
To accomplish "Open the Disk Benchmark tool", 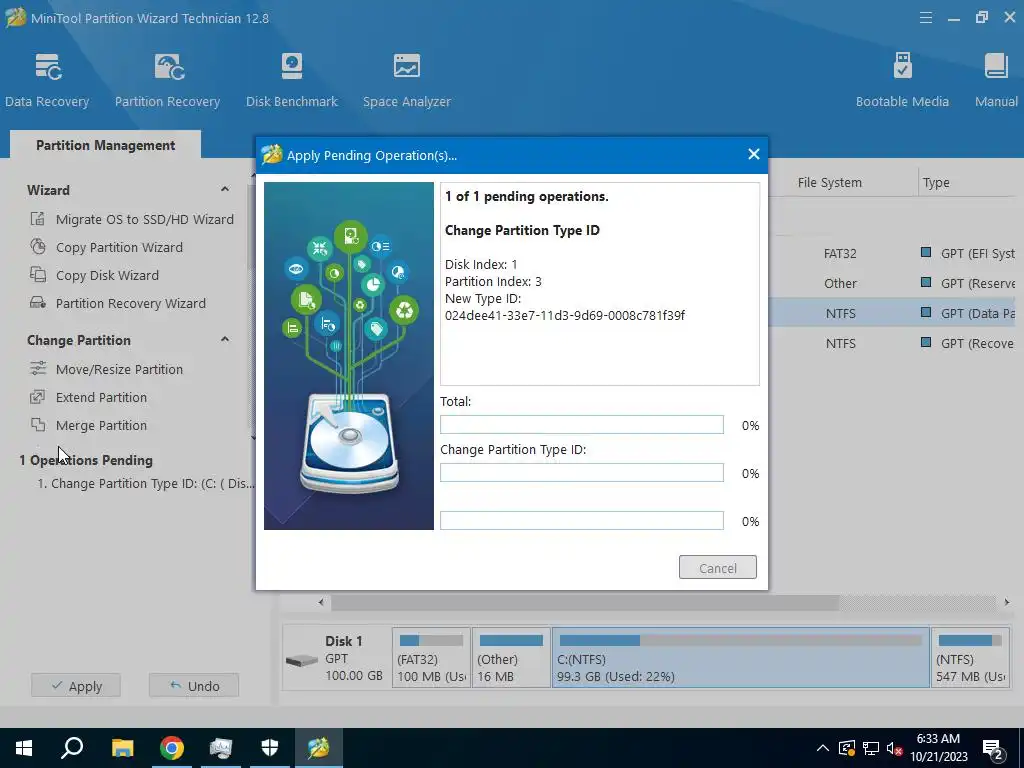I will click(291, 81).
